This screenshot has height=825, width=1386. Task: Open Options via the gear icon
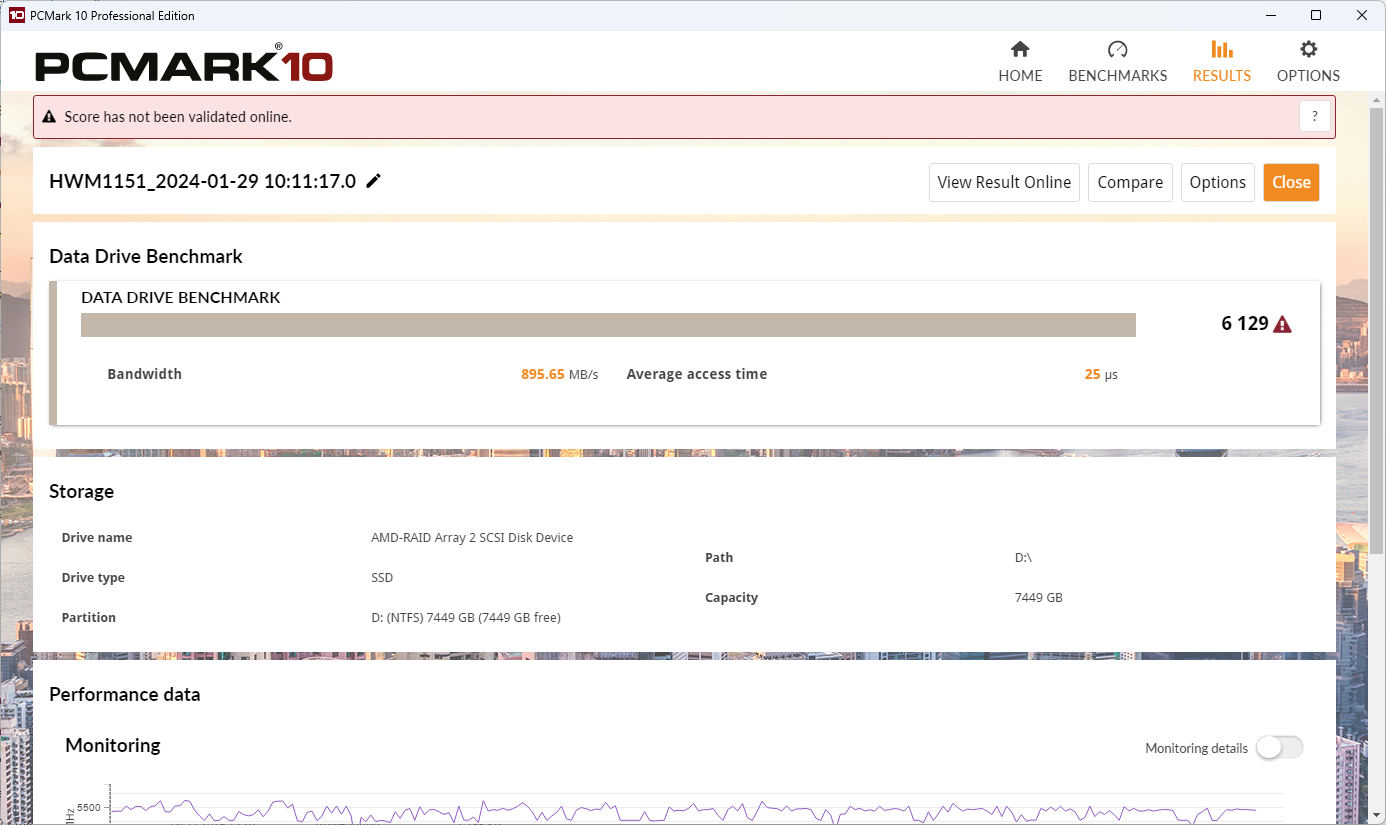tap(1308, 50)
